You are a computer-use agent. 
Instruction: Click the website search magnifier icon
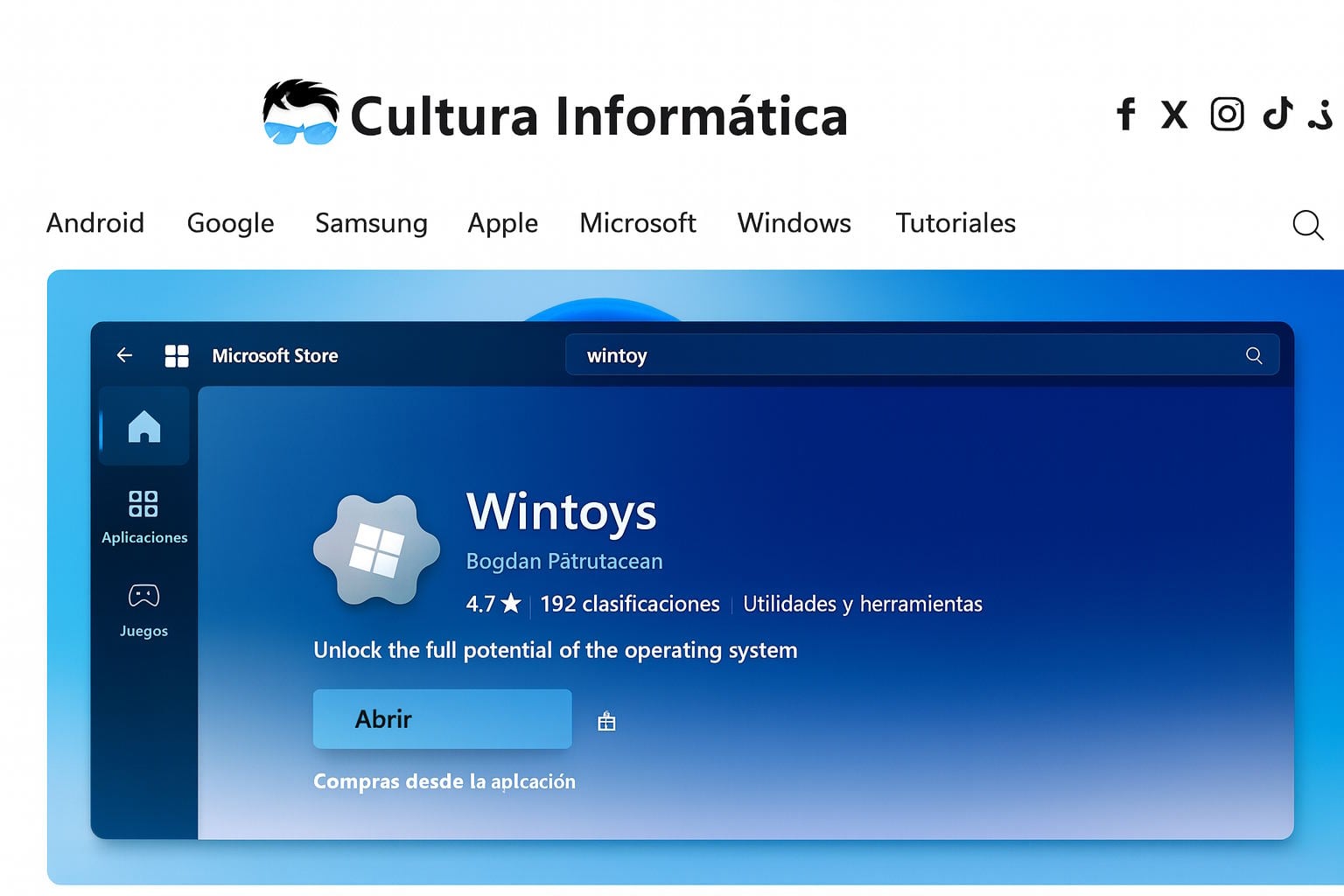click(1307, 225)
